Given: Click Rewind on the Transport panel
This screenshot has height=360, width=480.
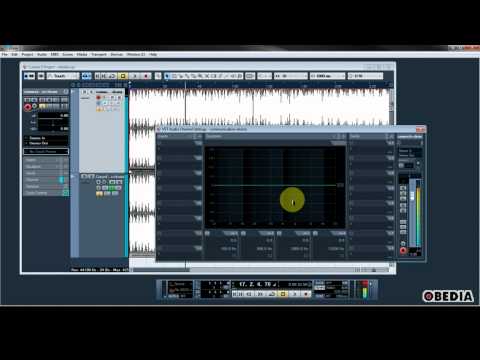Looking at the screenshot, I should click(x=249, y=294).
